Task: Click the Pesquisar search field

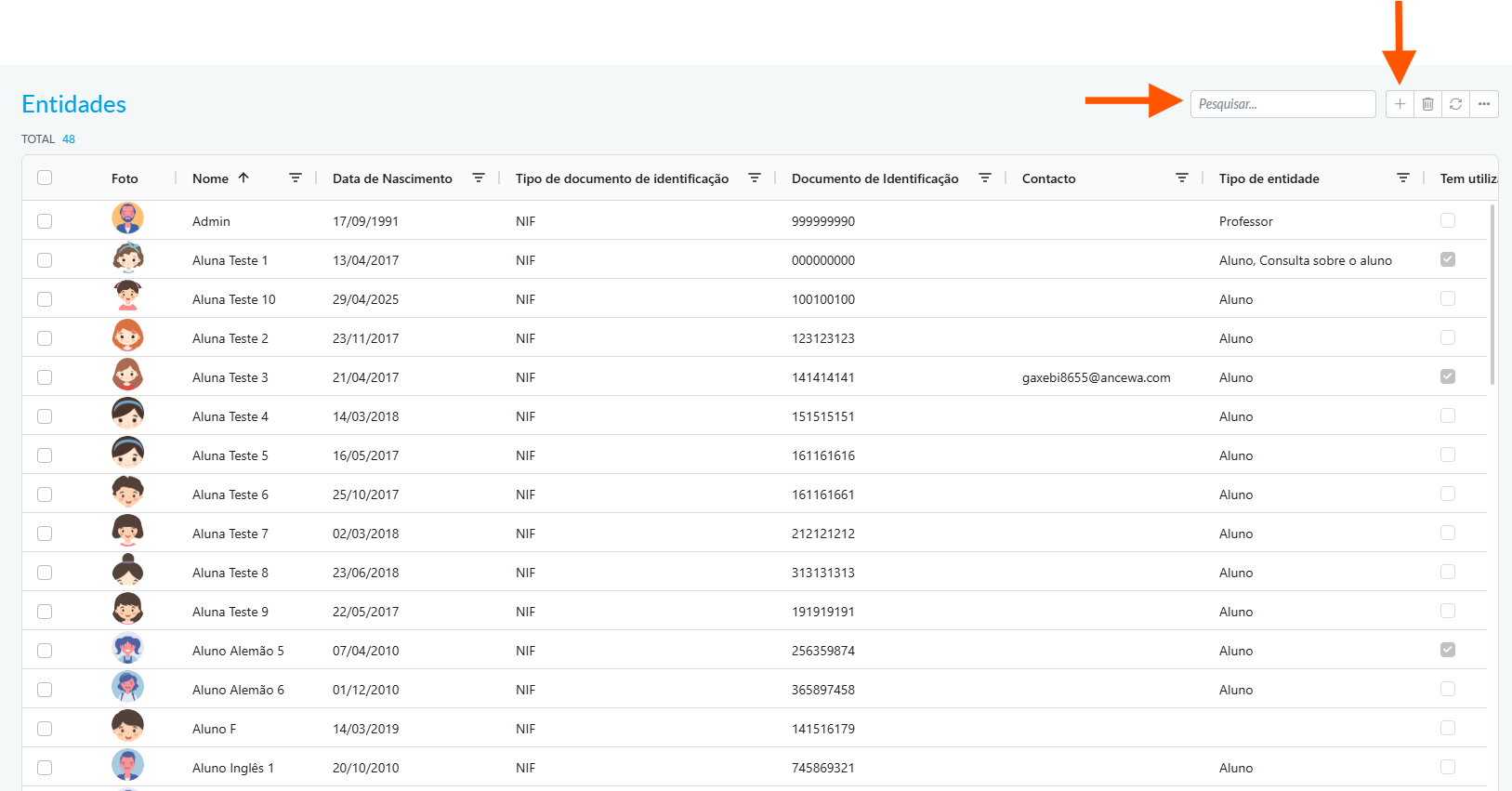Action: click(1282, 104)
